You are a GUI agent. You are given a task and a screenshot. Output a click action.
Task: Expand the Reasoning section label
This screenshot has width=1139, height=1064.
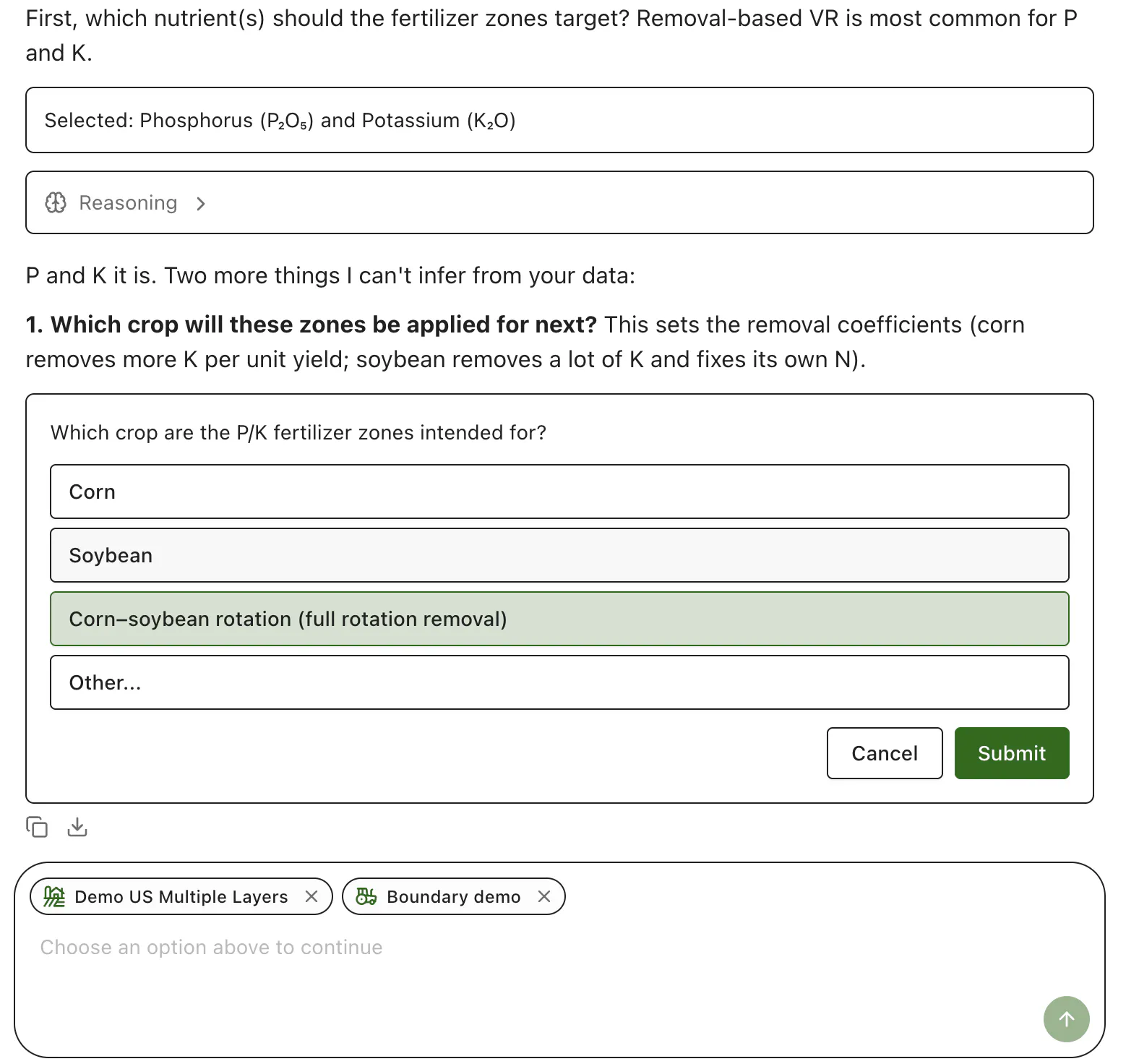coord(128,203)
